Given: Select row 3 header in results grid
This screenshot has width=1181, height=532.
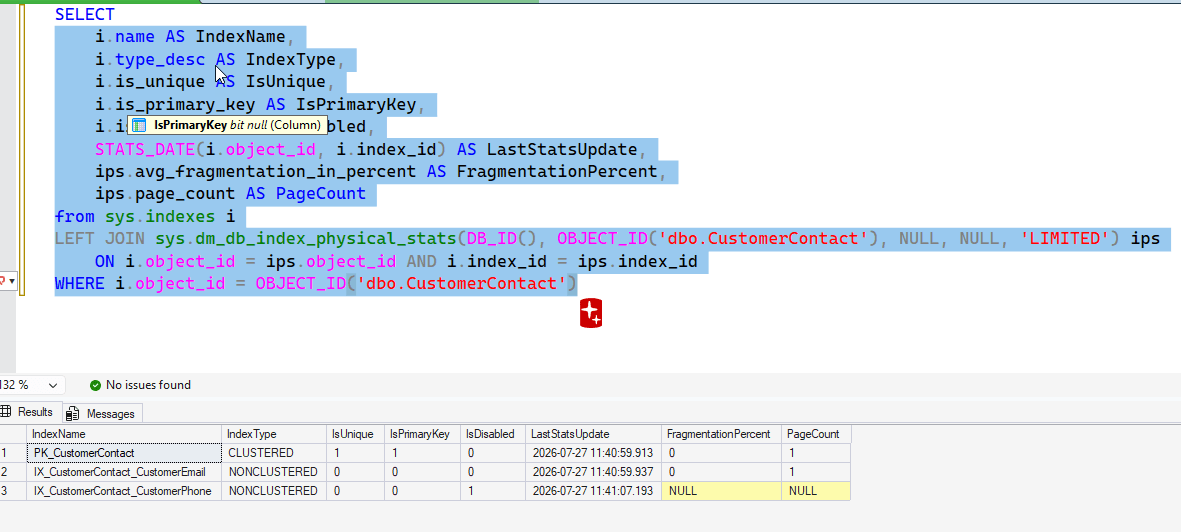Looking at the screenshot, I should point(13,491).
